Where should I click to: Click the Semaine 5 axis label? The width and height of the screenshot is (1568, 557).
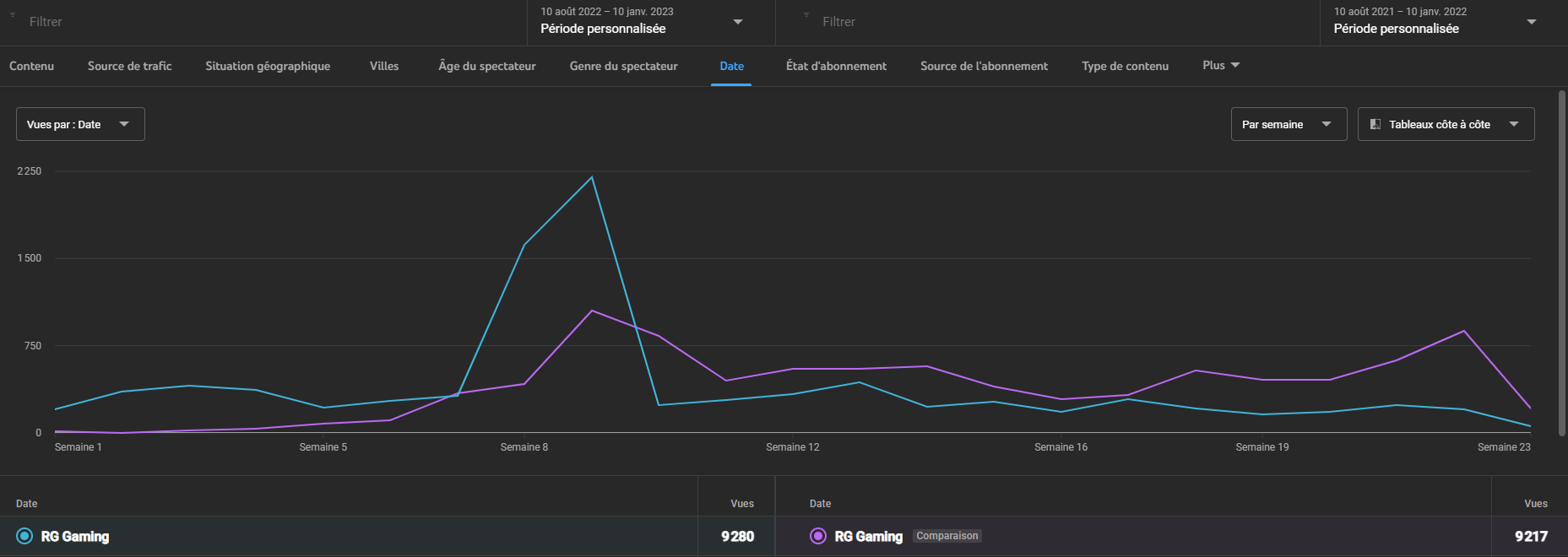[323, 447]
